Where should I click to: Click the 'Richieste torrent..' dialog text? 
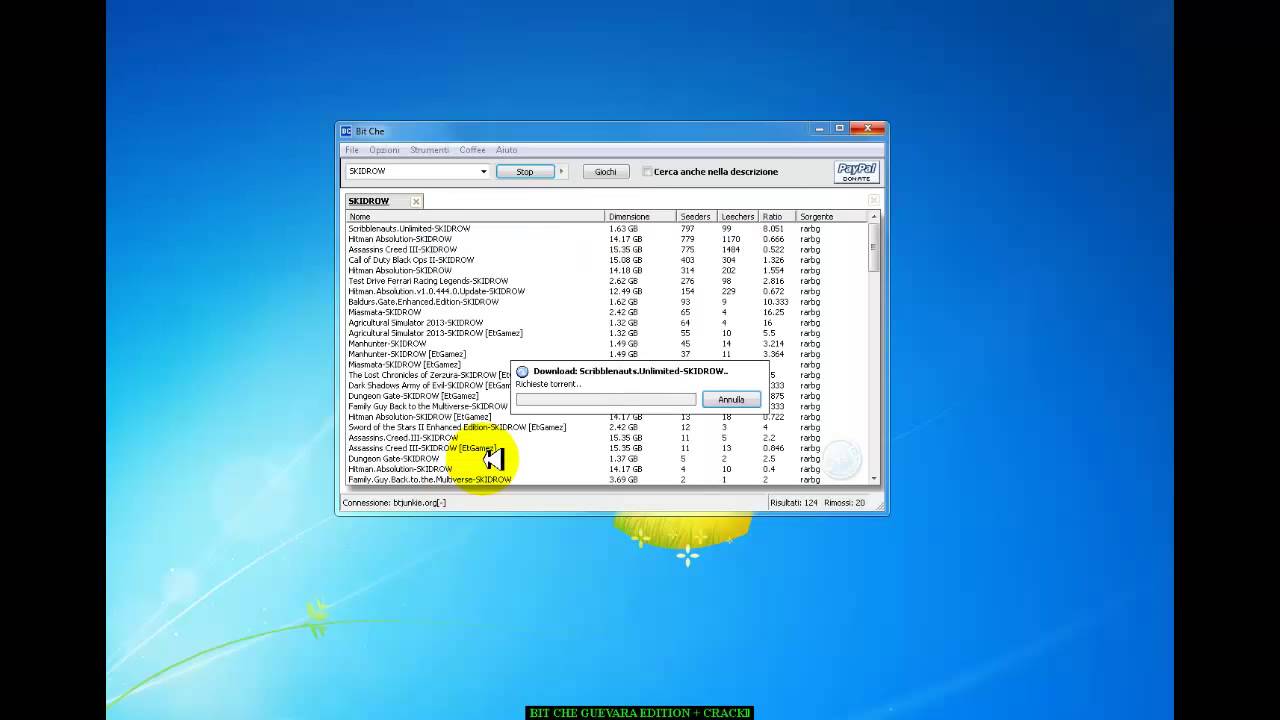tap(548, 384)
